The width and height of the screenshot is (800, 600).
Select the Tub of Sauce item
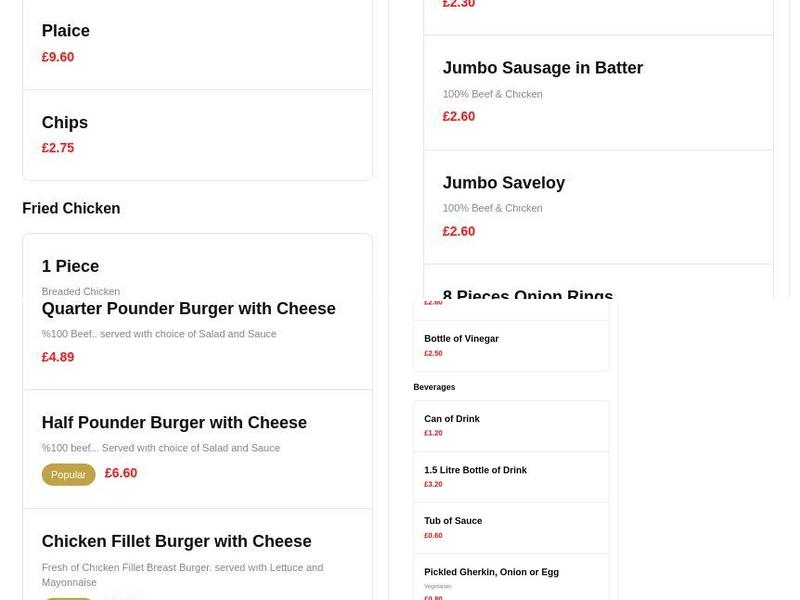[452, 520]
